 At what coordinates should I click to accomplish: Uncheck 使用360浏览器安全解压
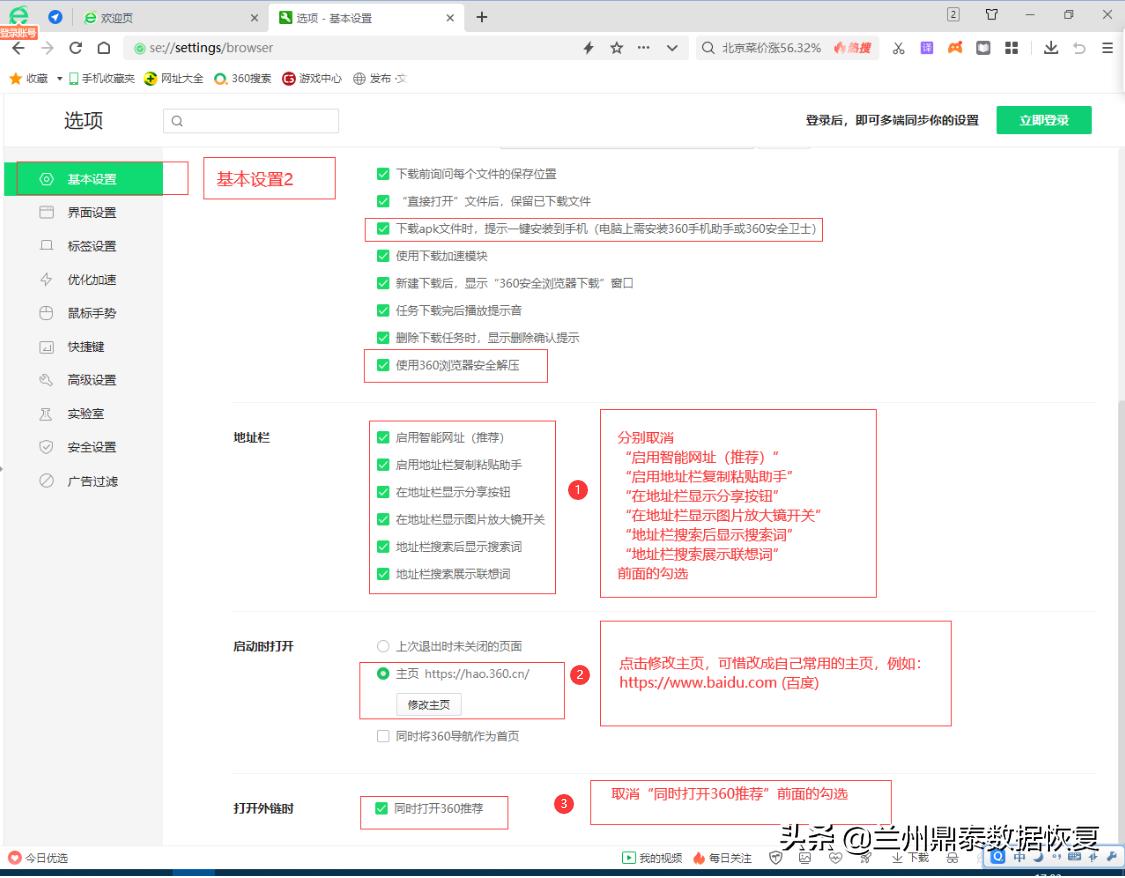coord(382,366)
